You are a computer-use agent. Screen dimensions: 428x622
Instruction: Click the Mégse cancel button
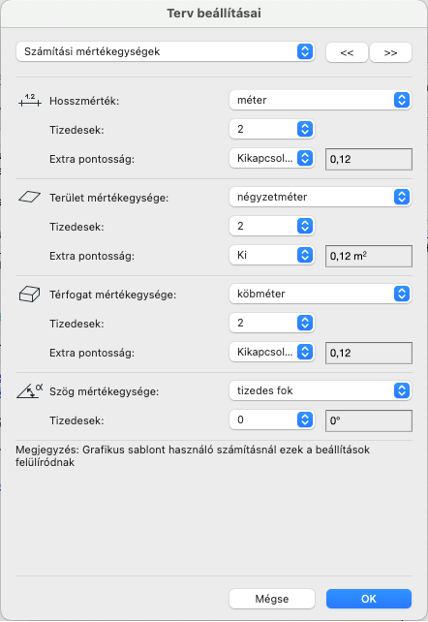point(272,599)
